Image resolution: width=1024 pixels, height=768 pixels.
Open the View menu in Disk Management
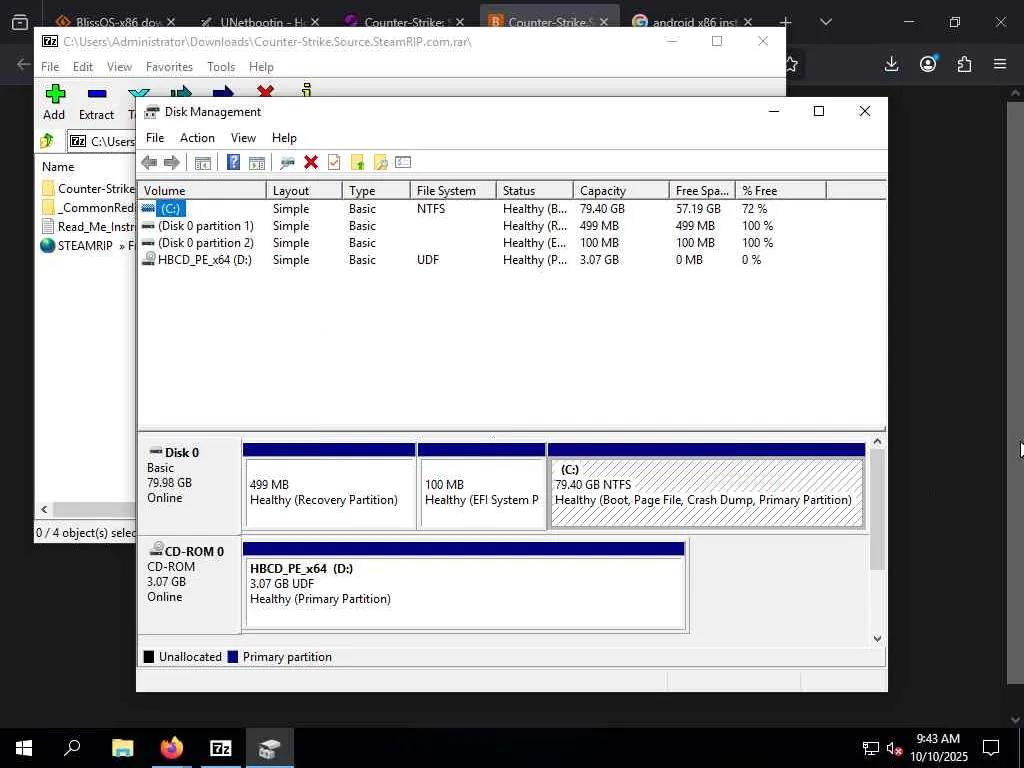point(243,138)
